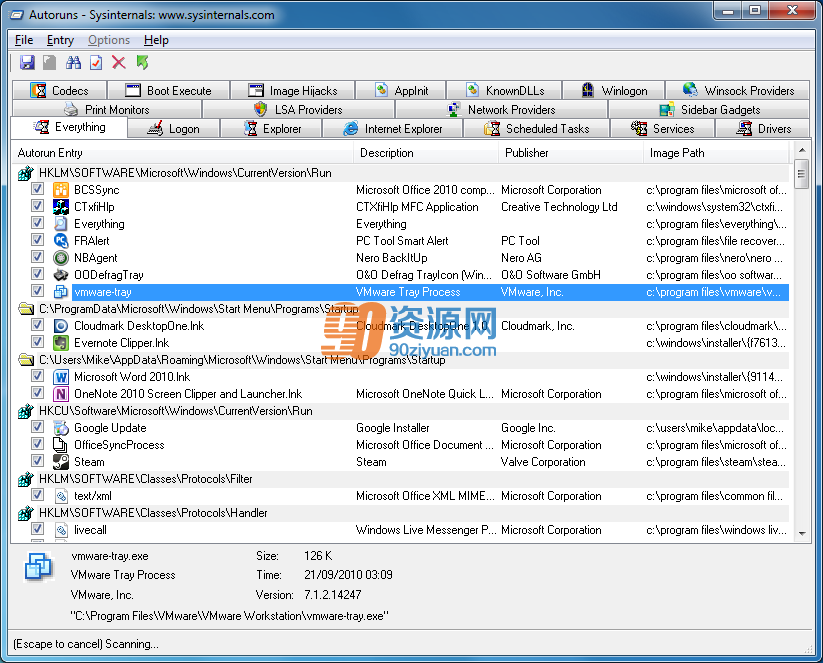Click the text/xml filter entry icon
This screenshot has height=663, width=823.
pyautogui.click(x=61, y=496)
